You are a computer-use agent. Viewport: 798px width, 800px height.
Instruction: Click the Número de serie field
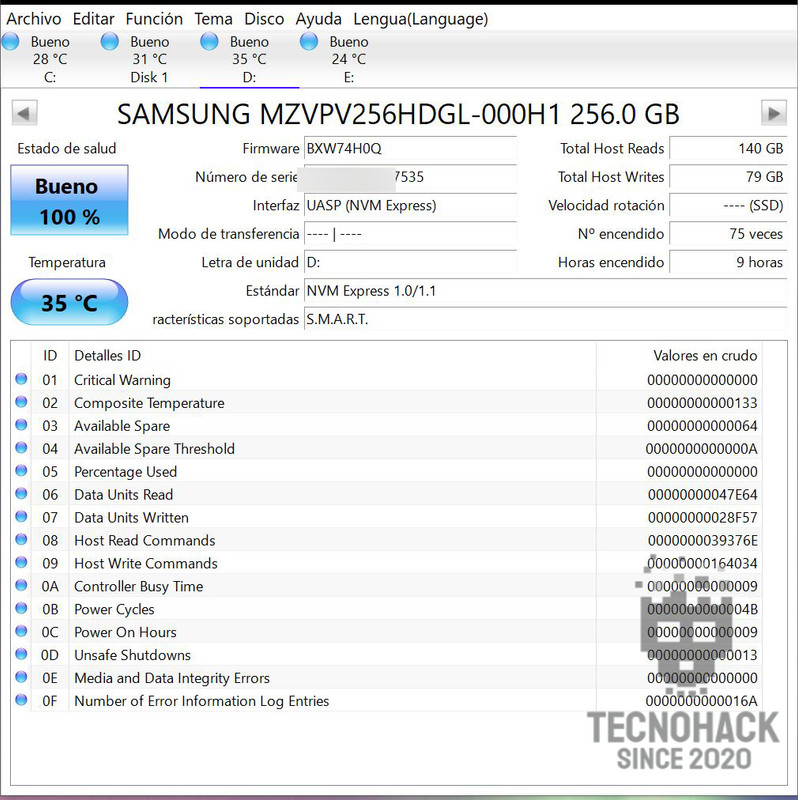(x=410, y=177)
